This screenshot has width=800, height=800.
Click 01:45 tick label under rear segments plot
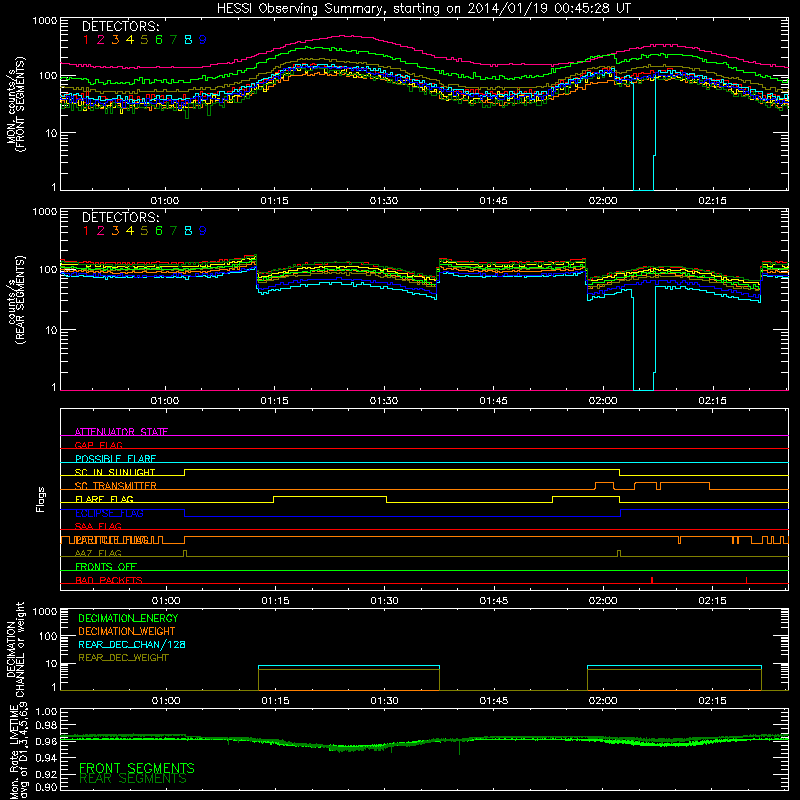493,401
